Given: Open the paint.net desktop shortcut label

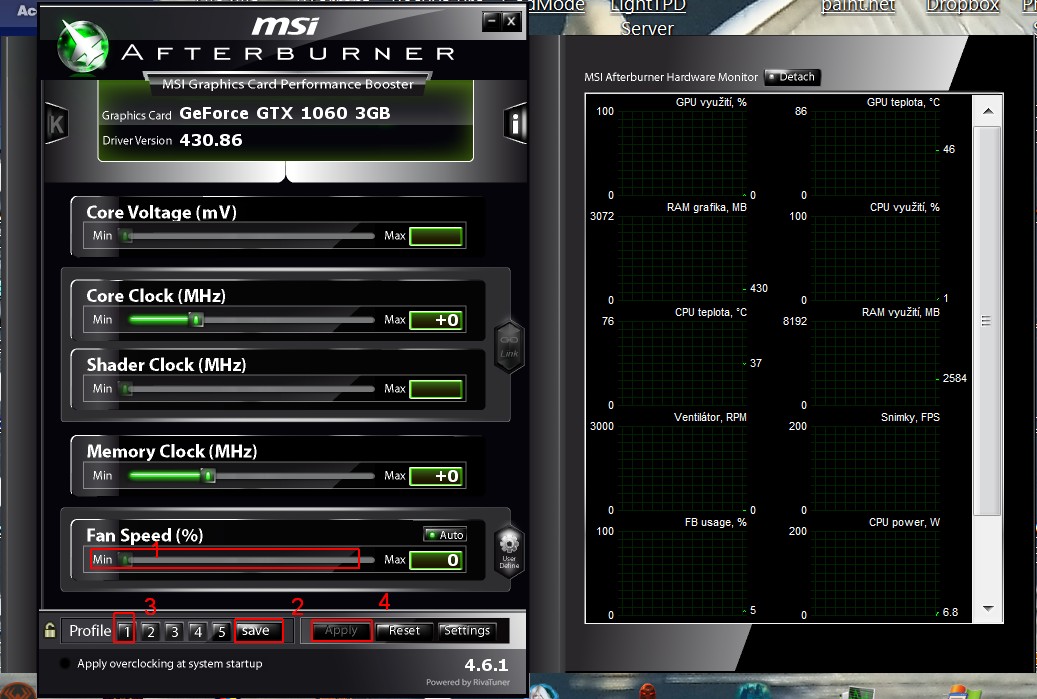Looking at the screenshot, I should (x=858, y=6).
